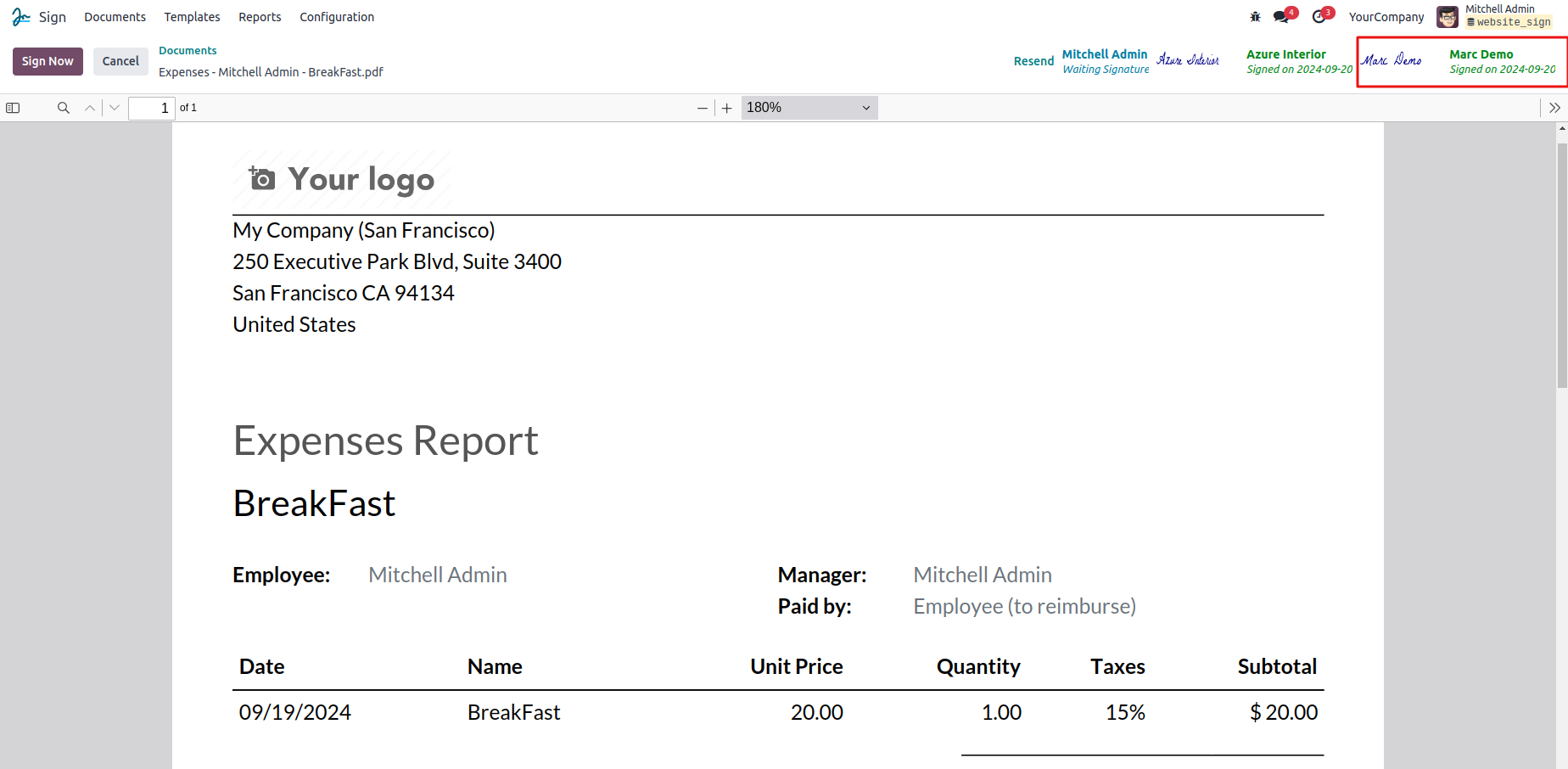Click the Sign app logo icon
The image size is (1568, 769).
21,17
